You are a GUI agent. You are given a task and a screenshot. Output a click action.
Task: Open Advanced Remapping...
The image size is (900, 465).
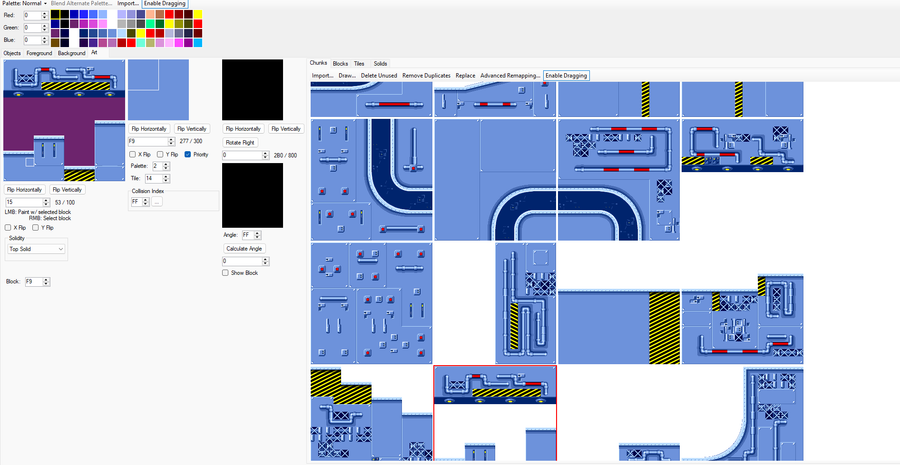(510, 75)
